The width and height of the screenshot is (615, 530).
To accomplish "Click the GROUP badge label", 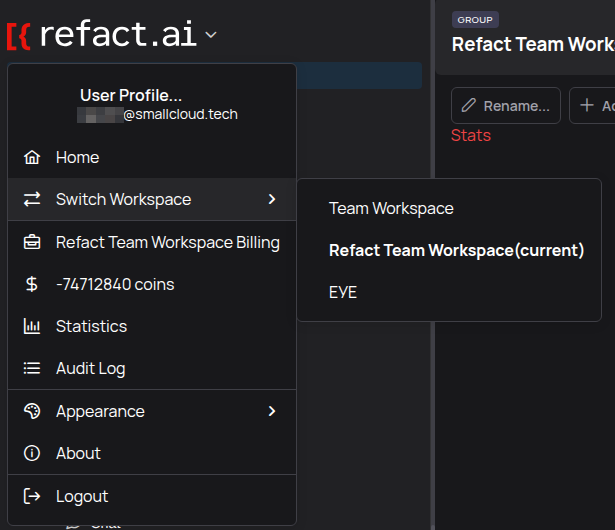I will pos(475,20).
